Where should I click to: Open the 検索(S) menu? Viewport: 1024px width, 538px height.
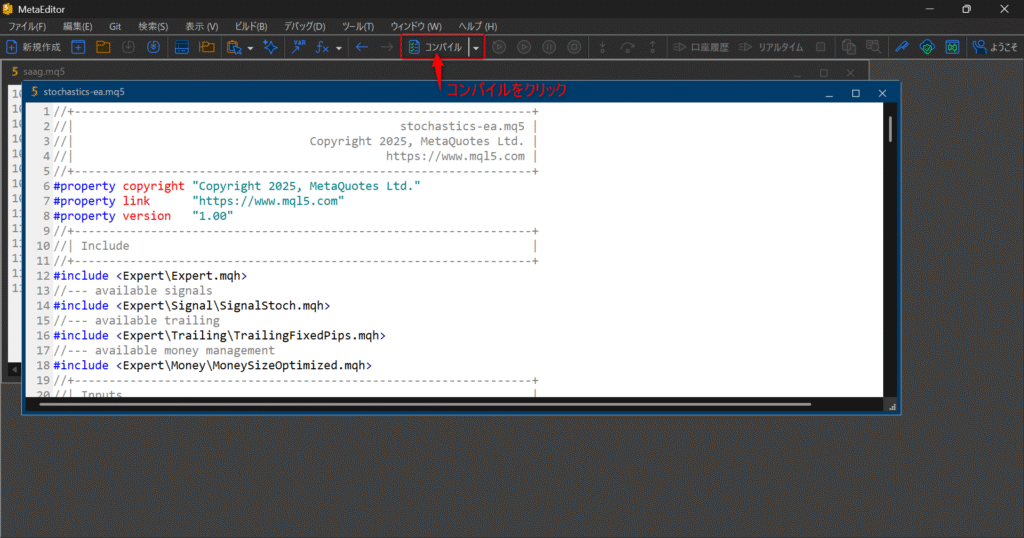153,26
